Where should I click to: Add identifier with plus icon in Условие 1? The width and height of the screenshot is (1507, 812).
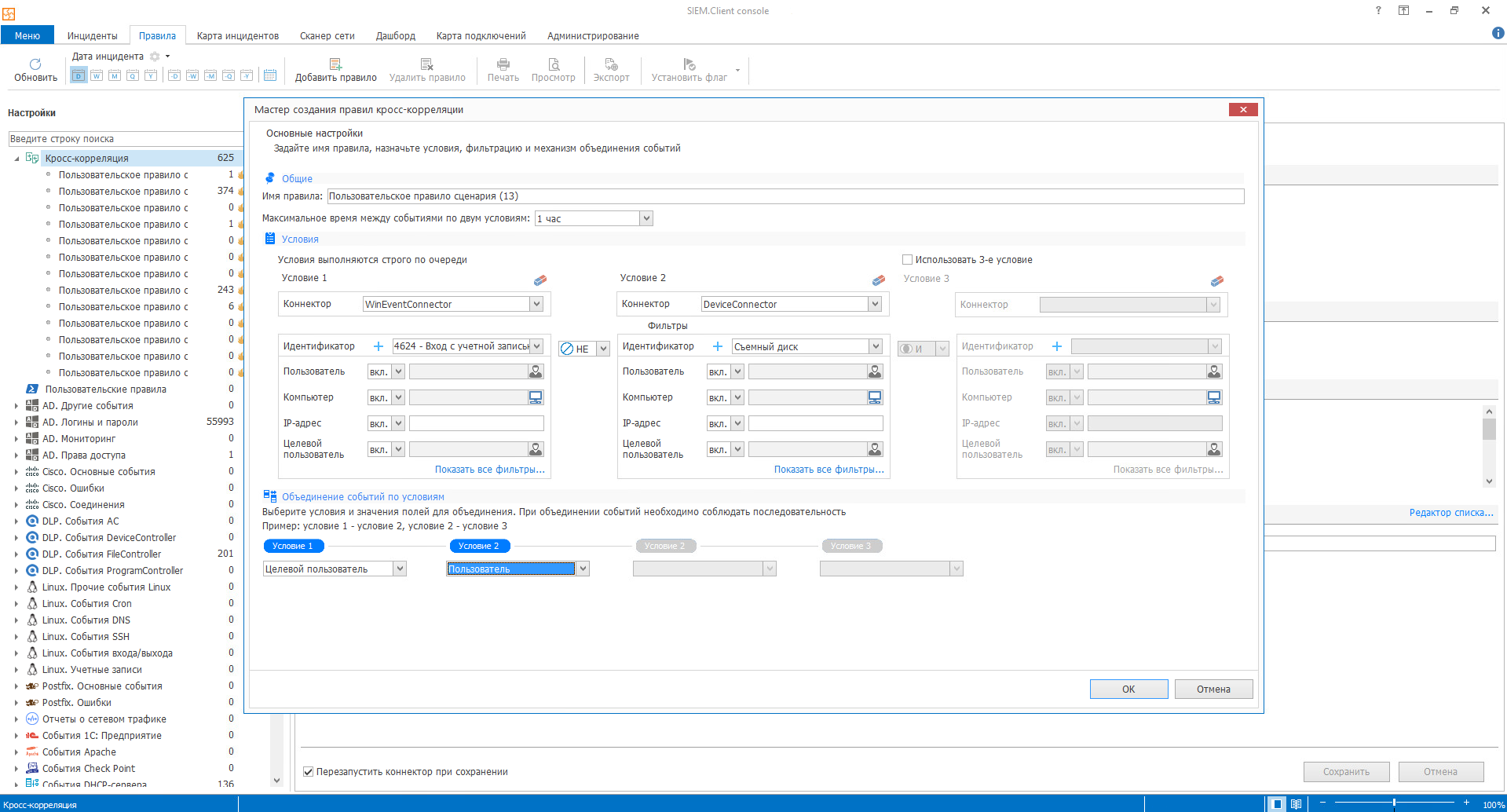378,346
